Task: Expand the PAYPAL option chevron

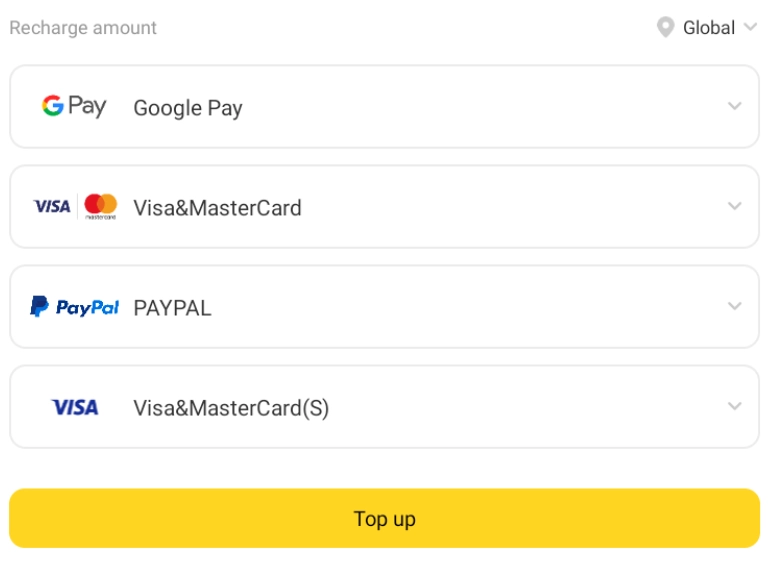Action: point(734,306)
